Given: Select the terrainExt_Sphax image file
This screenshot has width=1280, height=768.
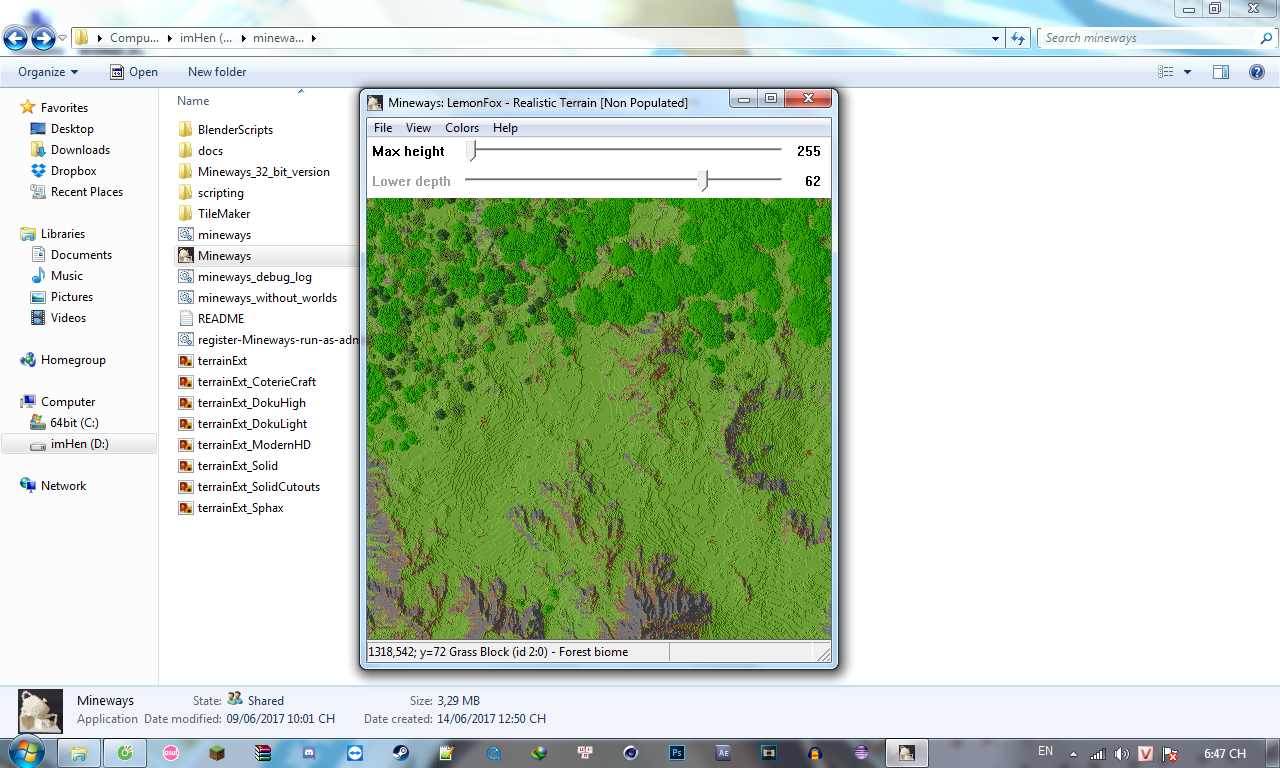Looking at the screenshot, I should 240,508.
